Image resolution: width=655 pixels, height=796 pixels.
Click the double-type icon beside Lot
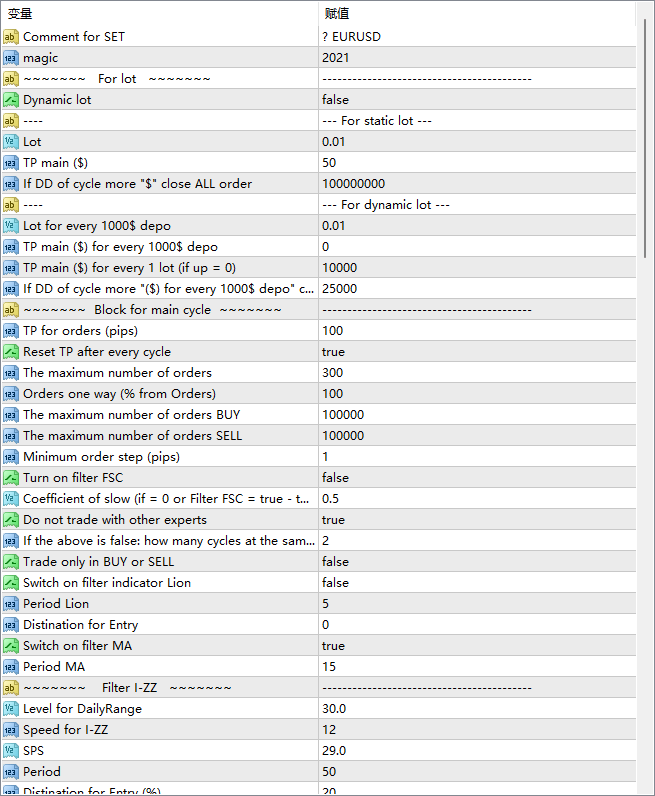(x=11, y=142)
